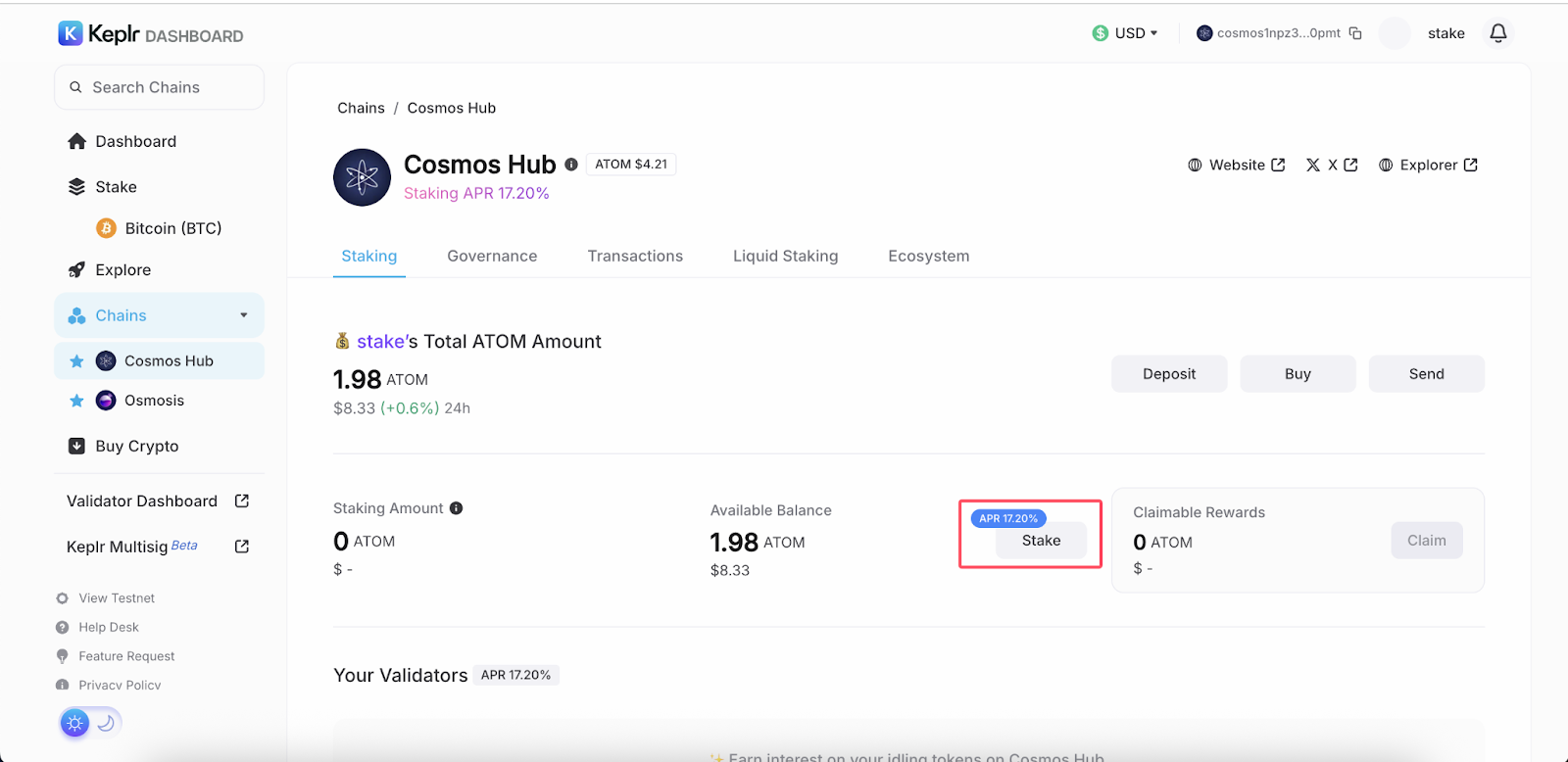Toggle the Osmosis favorite star
The height and width of the screenshot is (762, 1568).
[76, 401]
